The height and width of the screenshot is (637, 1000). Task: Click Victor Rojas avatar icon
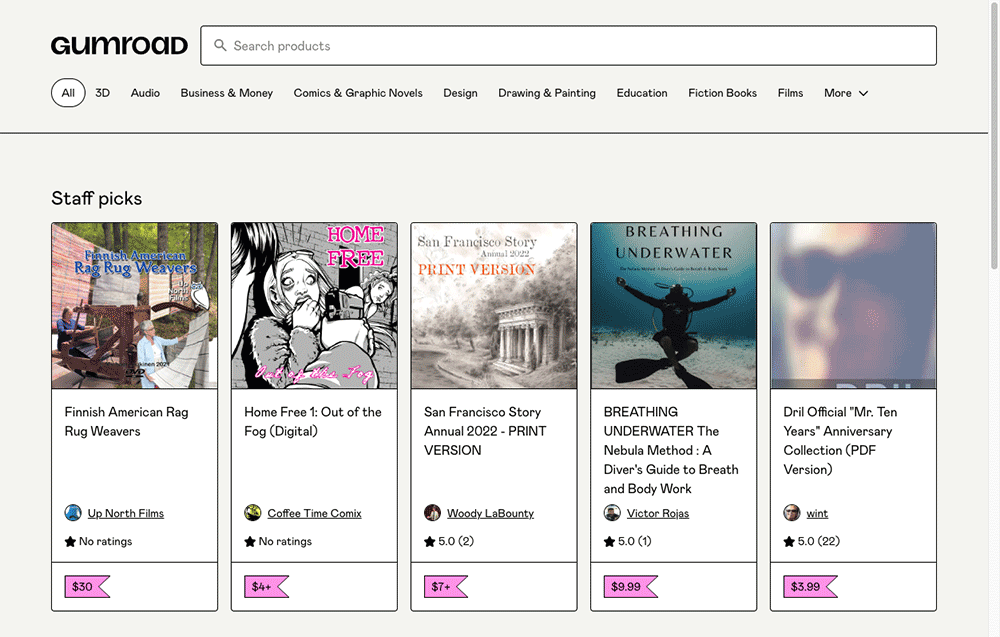point(612,513)
